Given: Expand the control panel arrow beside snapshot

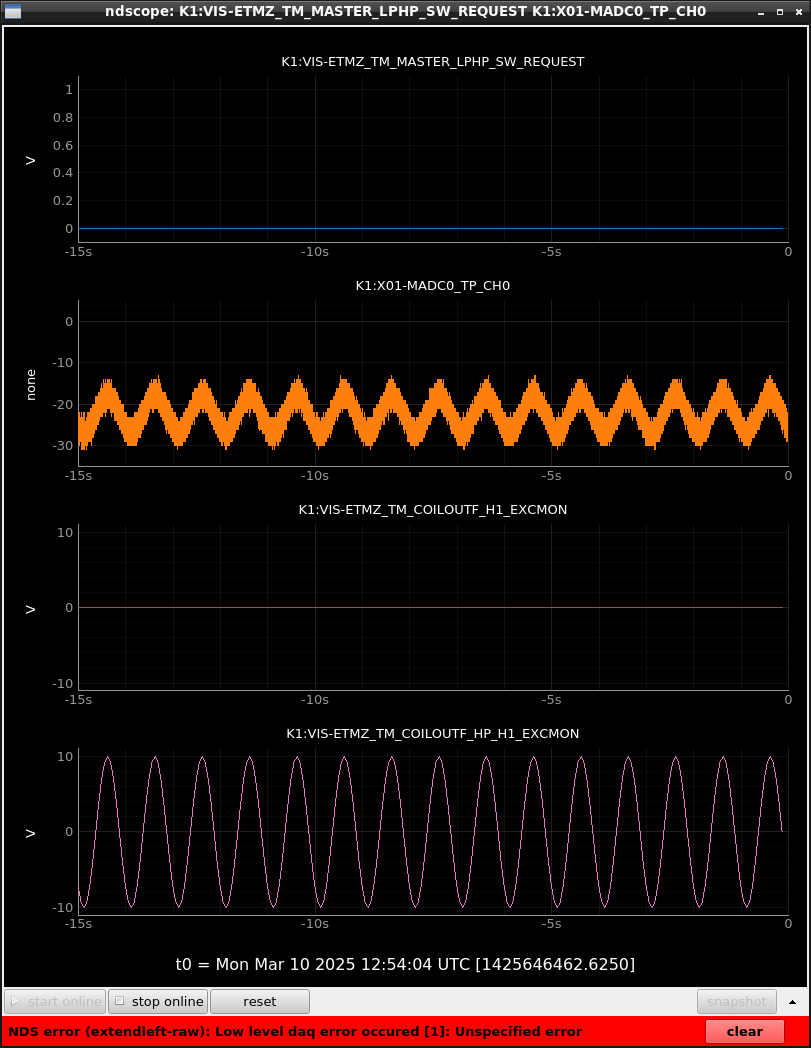Looking at the screenshot, I should coord(792,1002).
